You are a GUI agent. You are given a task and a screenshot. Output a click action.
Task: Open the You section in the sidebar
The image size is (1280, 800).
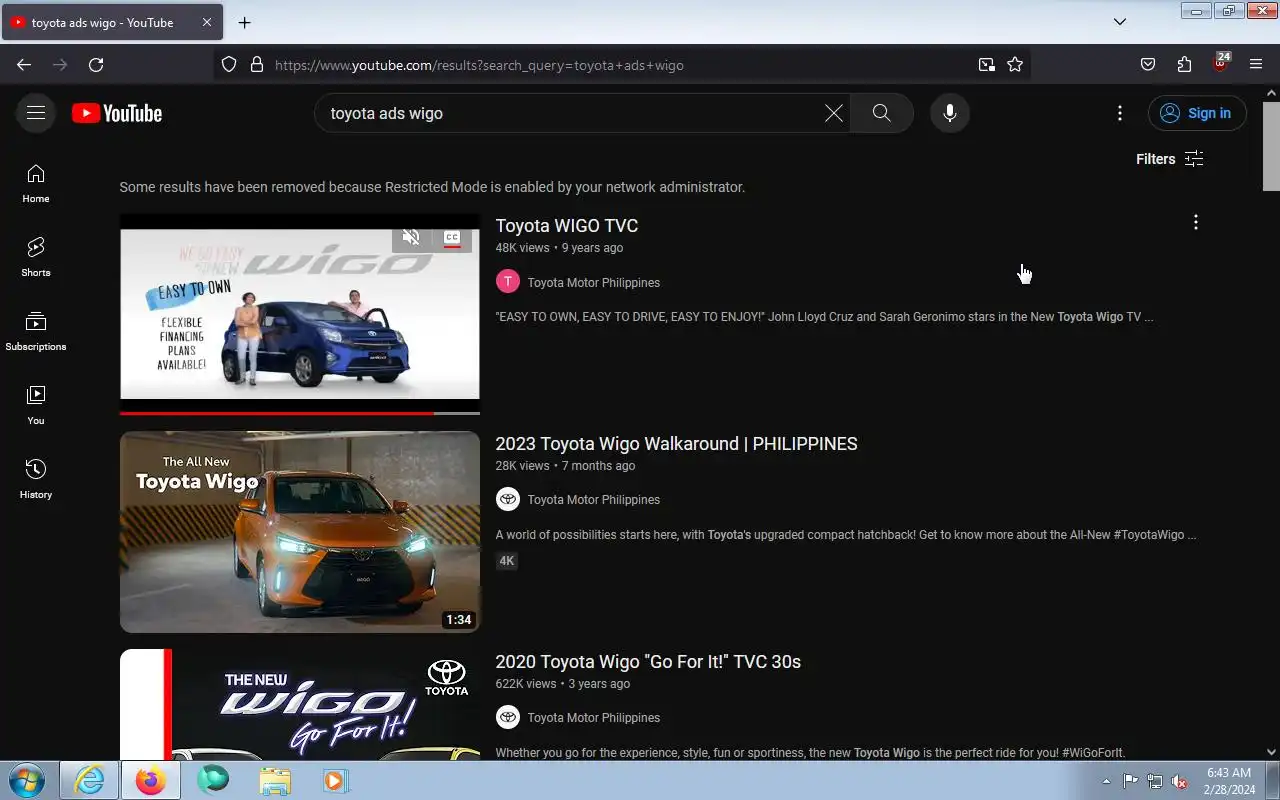36,405
